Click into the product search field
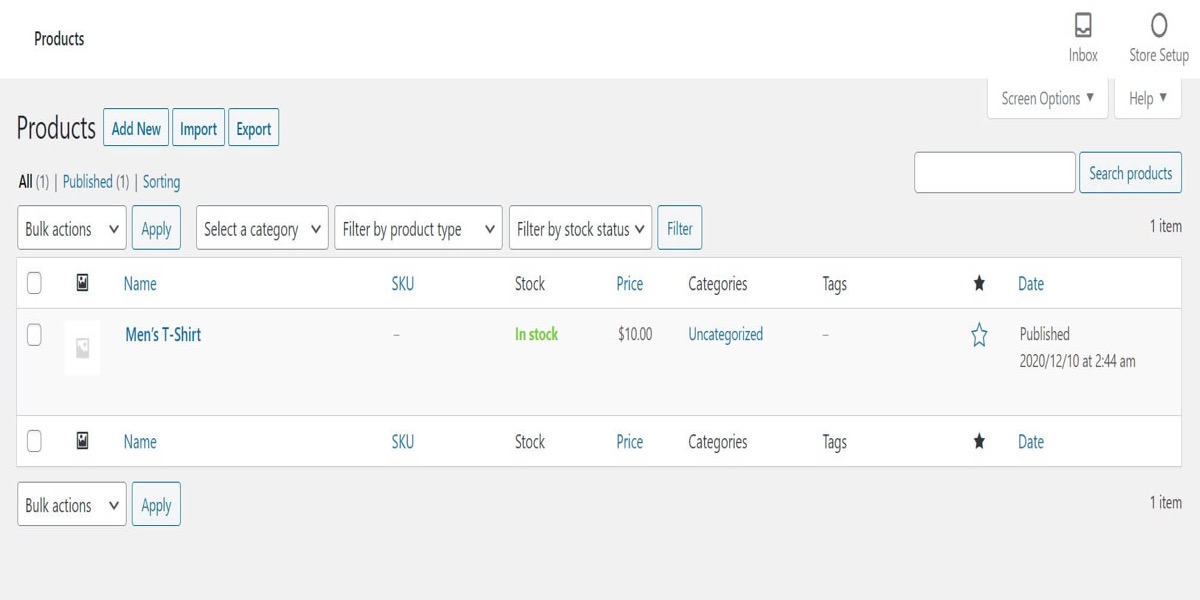 point(994,173)
